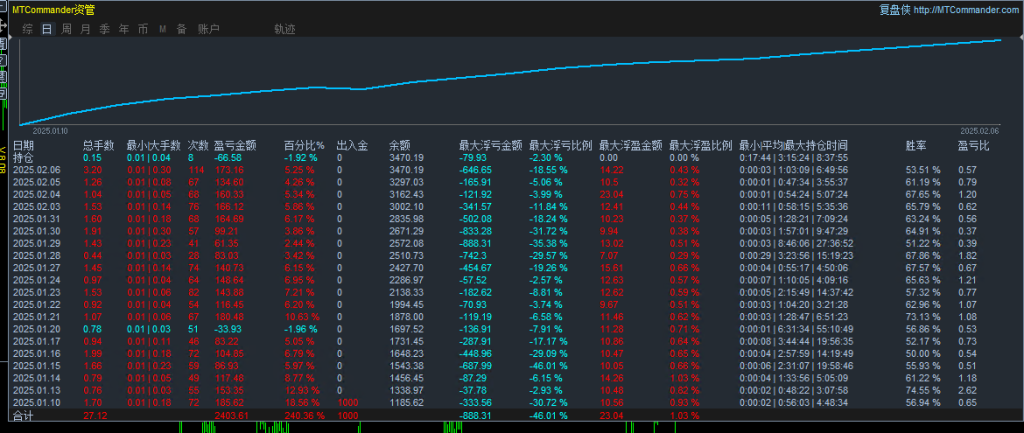Click the M tab
This screenshot has width=1024, height=433.
click(x=163, y=29)
